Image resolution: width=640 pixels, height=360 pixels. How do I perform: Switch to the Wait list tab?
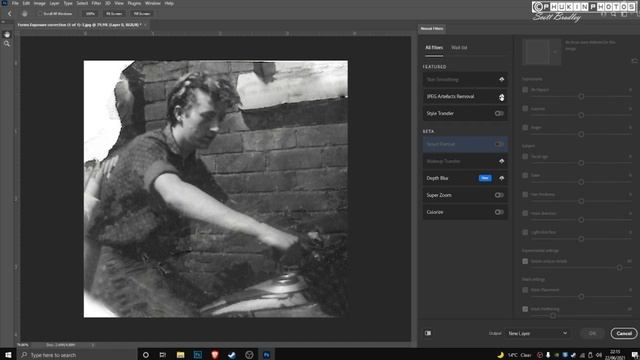[x=459, y=48]
